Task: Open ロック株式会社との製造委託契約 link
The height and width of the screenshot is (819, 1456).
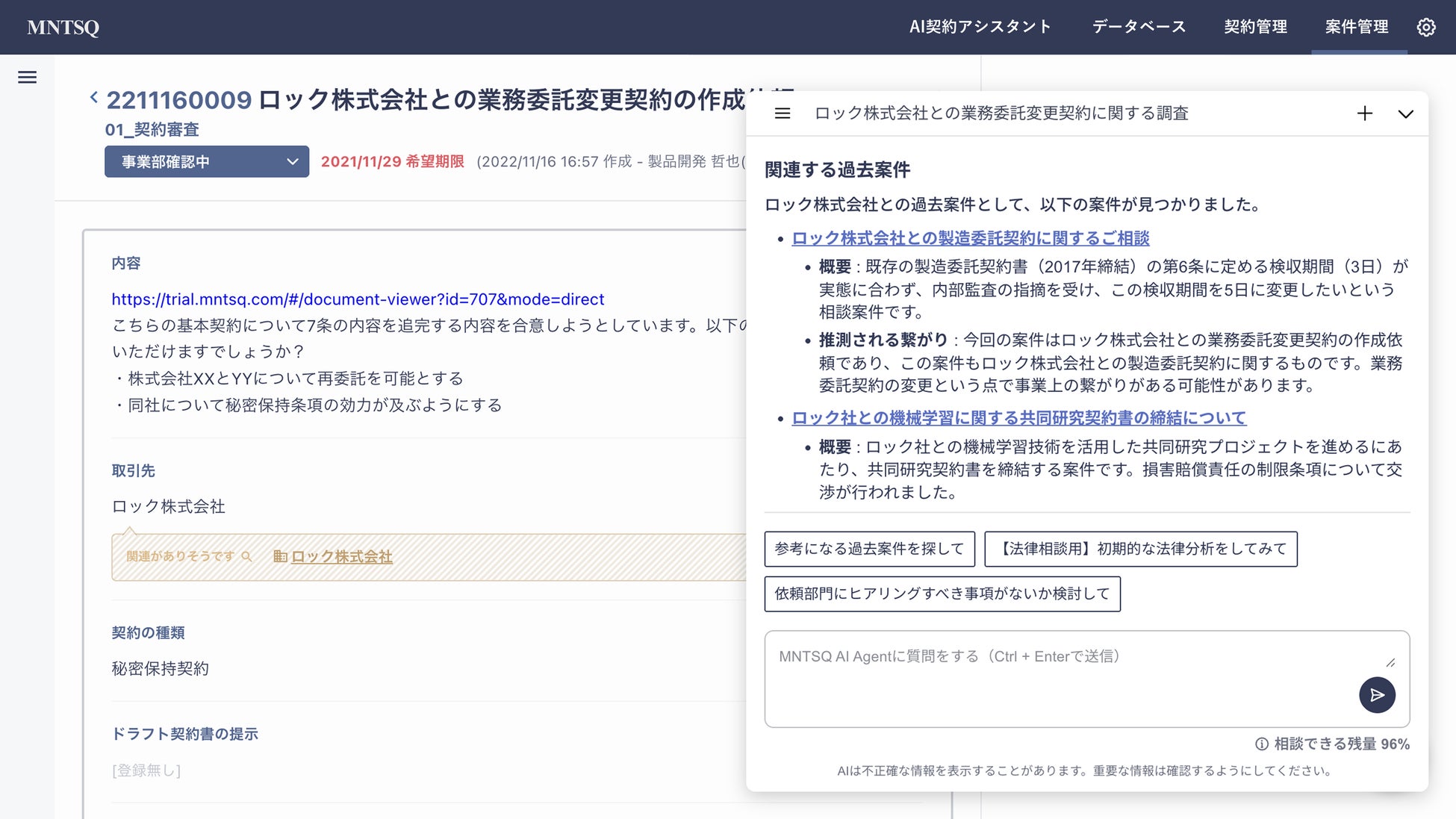Action: coord(970,238)
